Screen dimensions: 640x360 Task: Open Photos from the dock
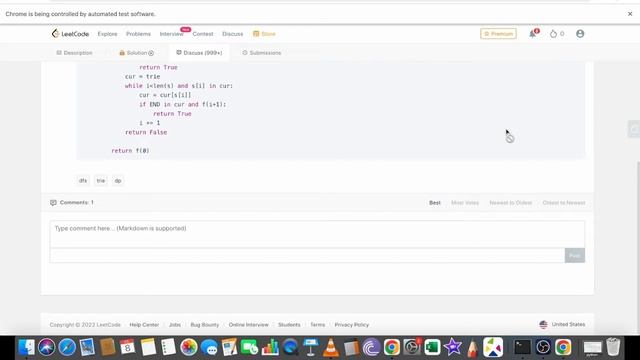coord(189,347)
